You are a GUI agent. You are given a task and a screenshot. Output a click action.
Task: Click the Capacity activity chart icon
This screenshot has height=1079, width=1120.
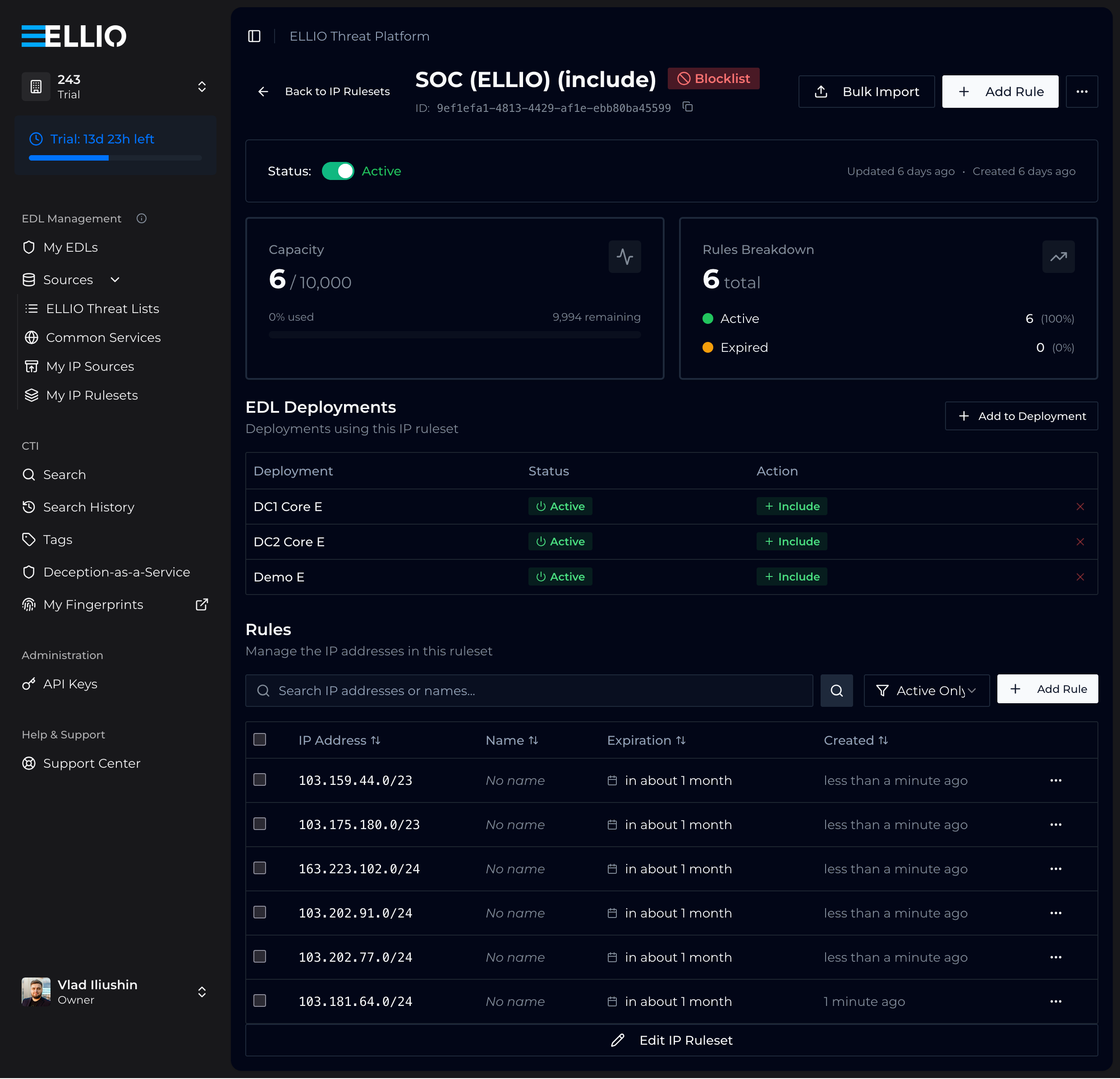(624, 257)
